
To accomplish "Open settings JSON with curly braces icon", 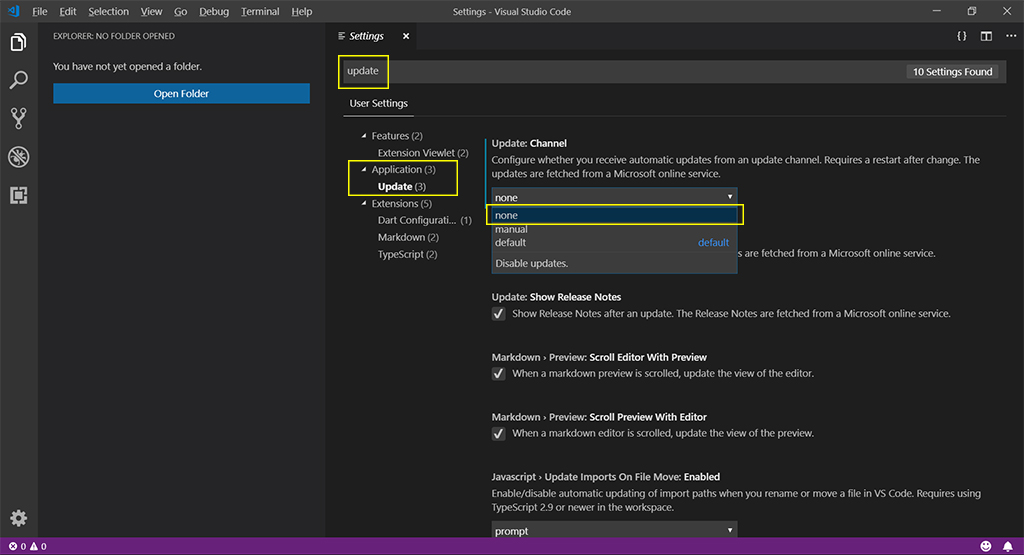I will pos(961,36).
